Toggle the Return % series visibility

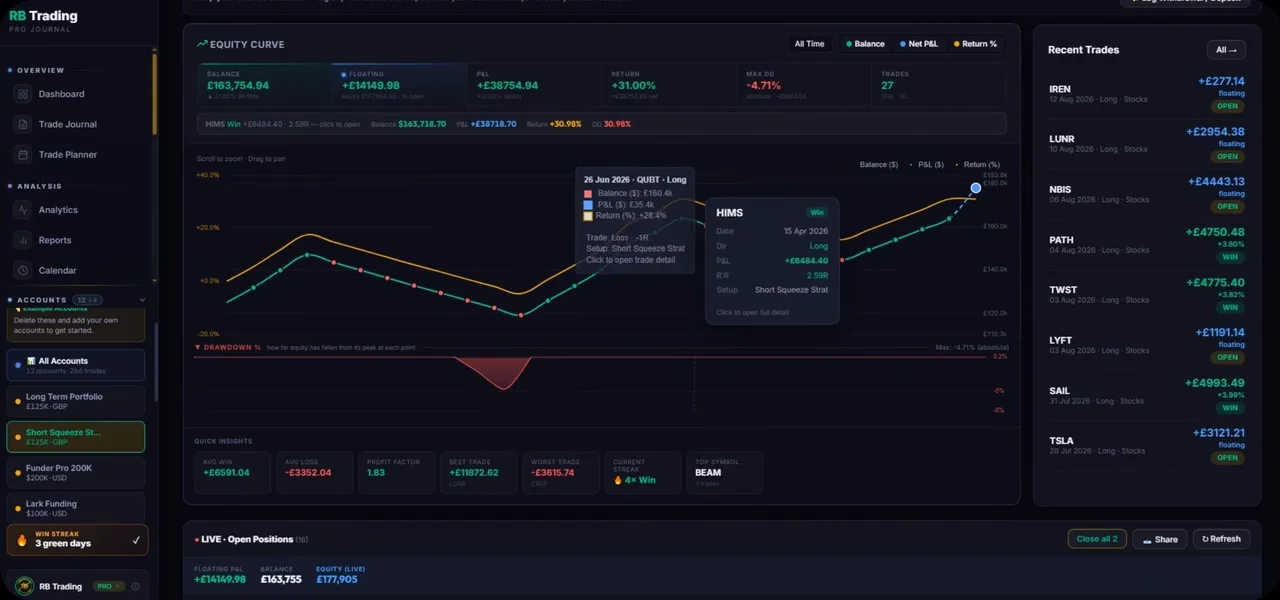[x=975, y=44]
